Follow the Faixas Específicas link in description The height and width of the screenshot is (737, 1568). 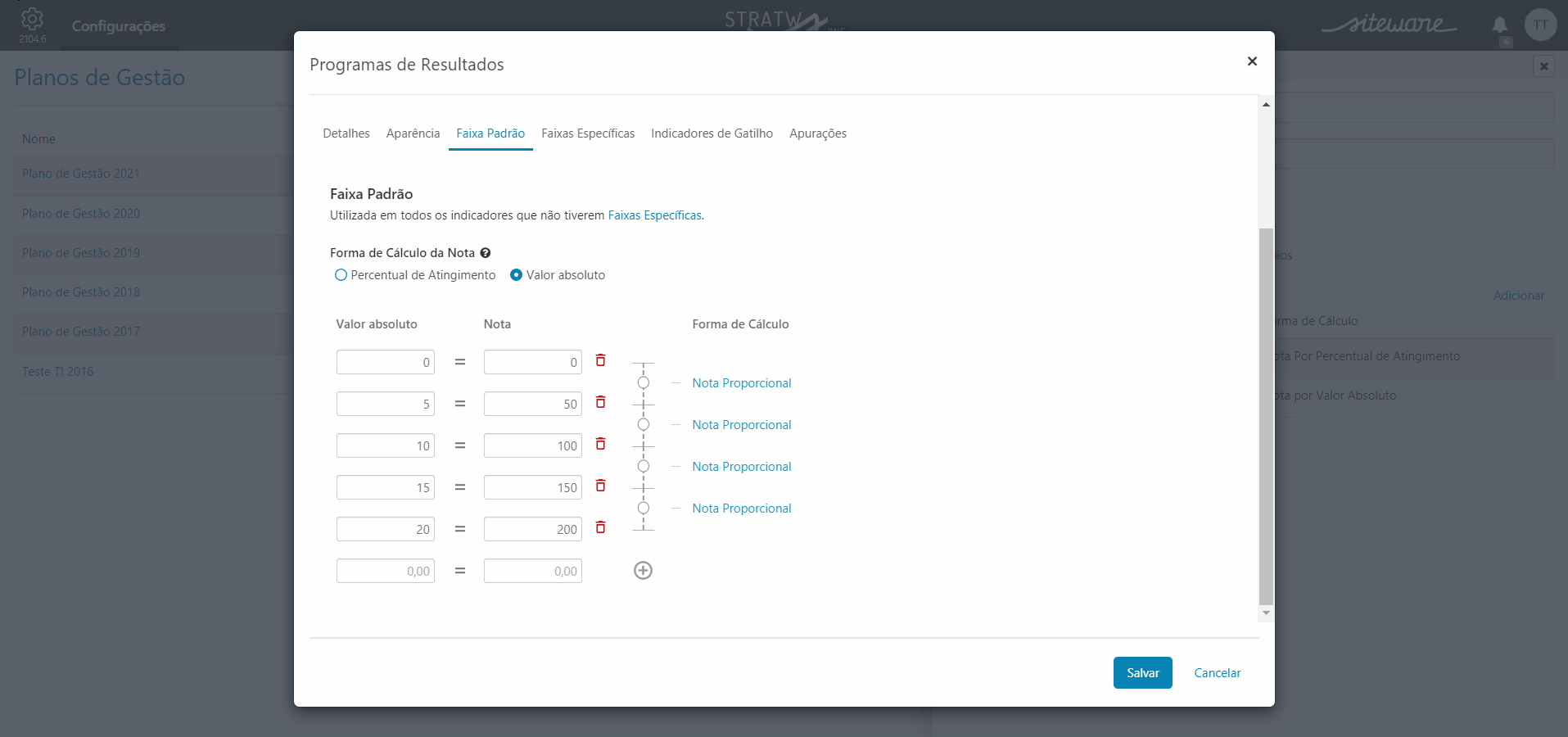click(654, 215)
